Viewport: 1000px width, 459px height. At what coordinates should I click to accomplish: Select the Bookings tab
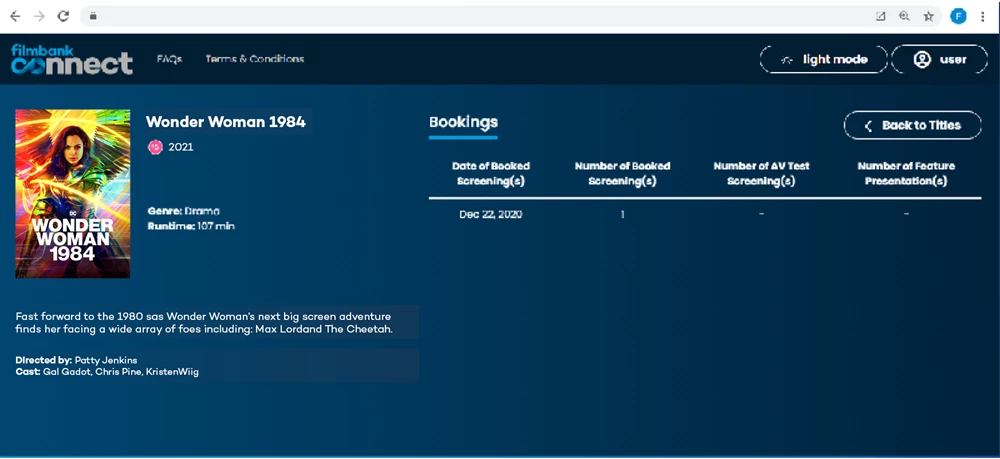[463, 122]
